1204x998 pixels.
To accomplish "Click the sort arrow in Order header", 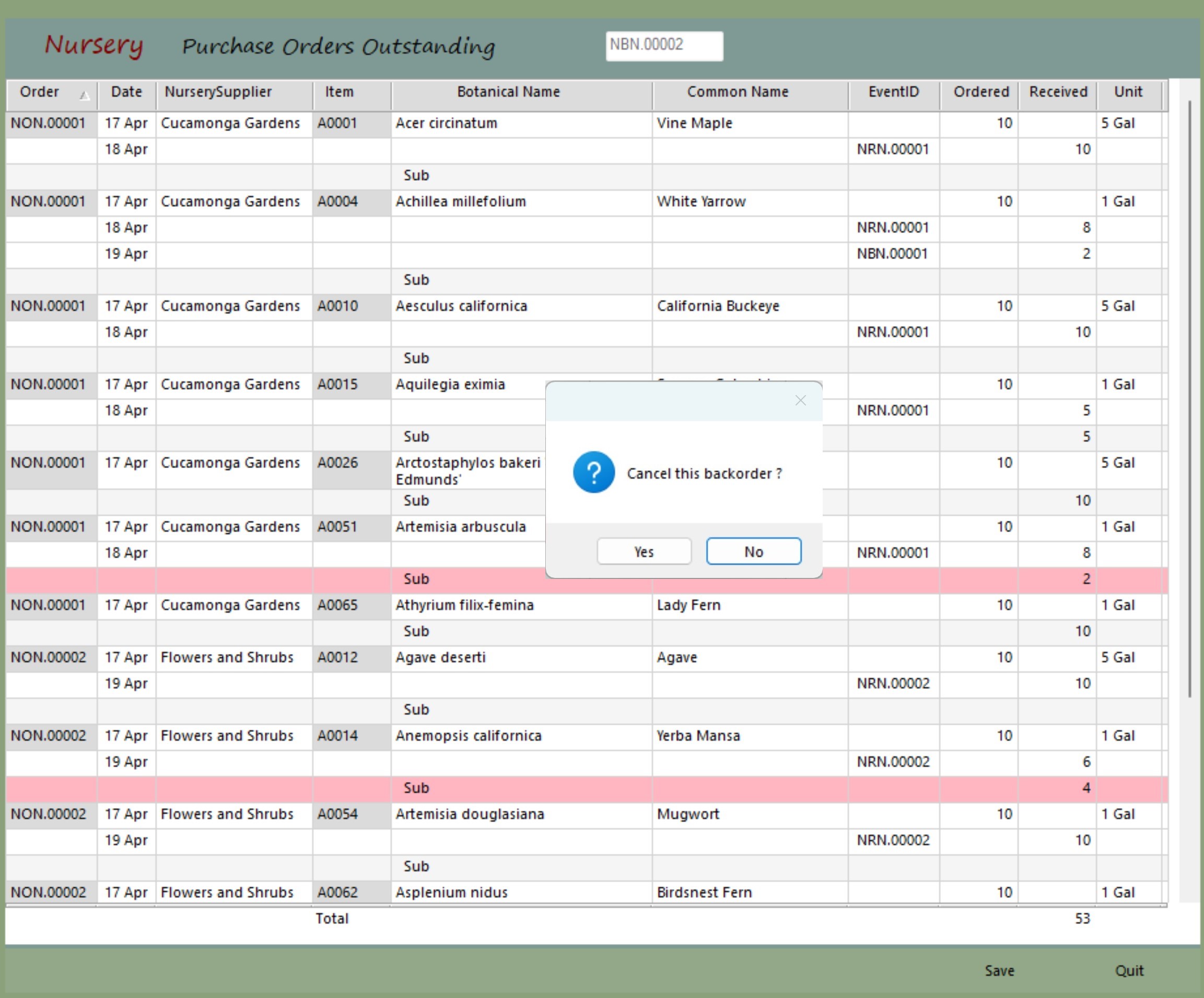I will [x=84, y=95].
